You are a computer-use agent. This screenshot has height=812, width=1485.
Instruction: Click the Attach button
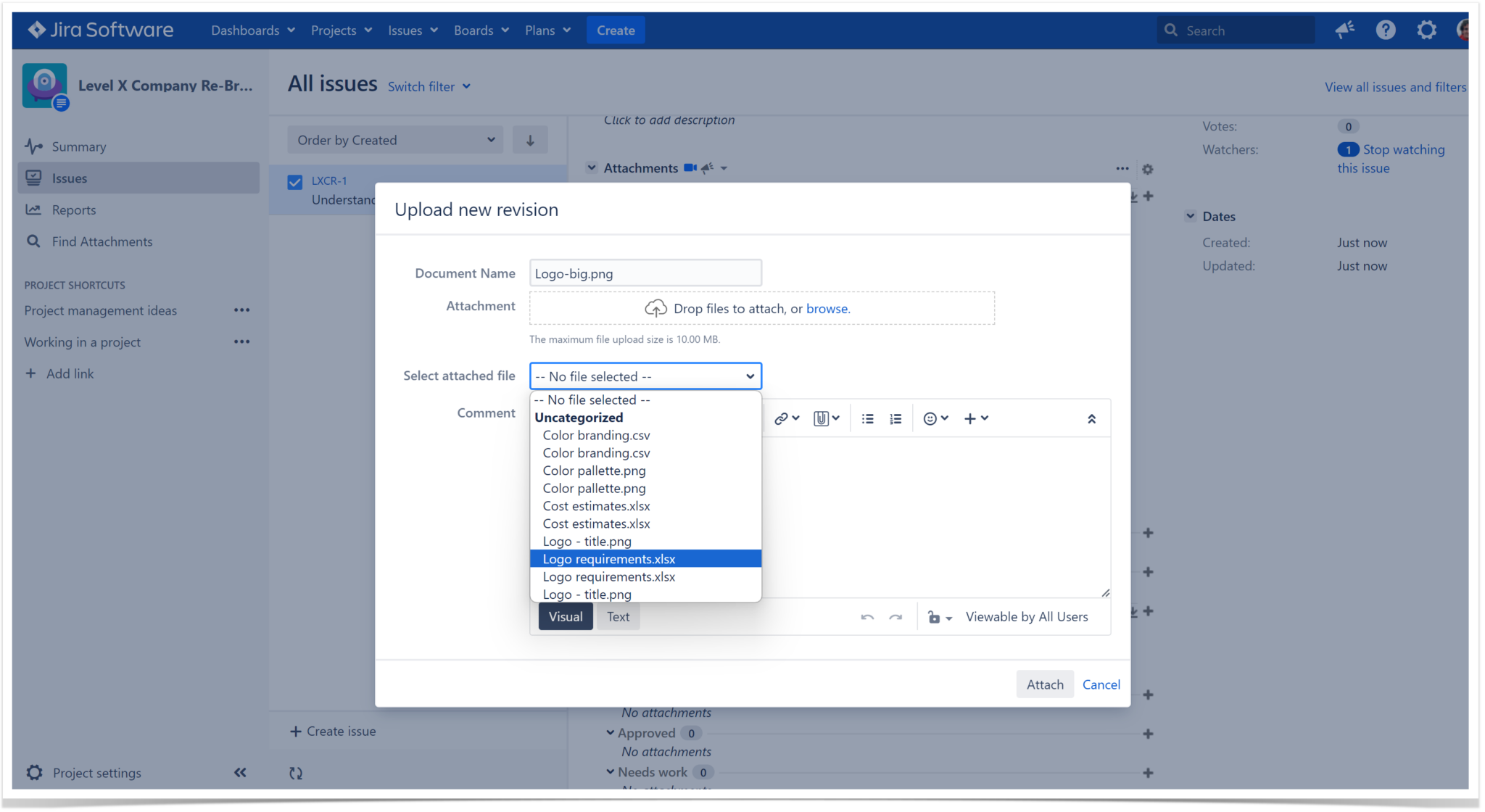tap(1045, 684)
